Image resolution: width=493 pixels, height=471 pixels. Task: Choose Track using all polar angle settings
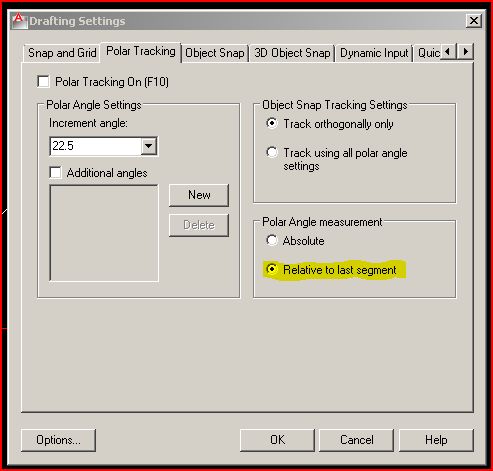(x=272, y=153)
